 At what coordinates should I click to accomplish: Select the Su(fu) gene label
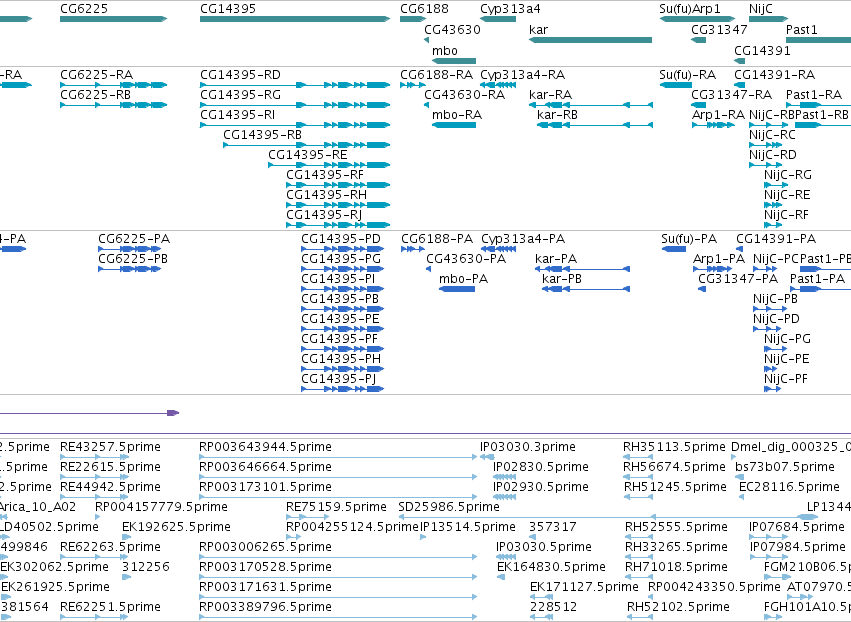tap(674, 9)
